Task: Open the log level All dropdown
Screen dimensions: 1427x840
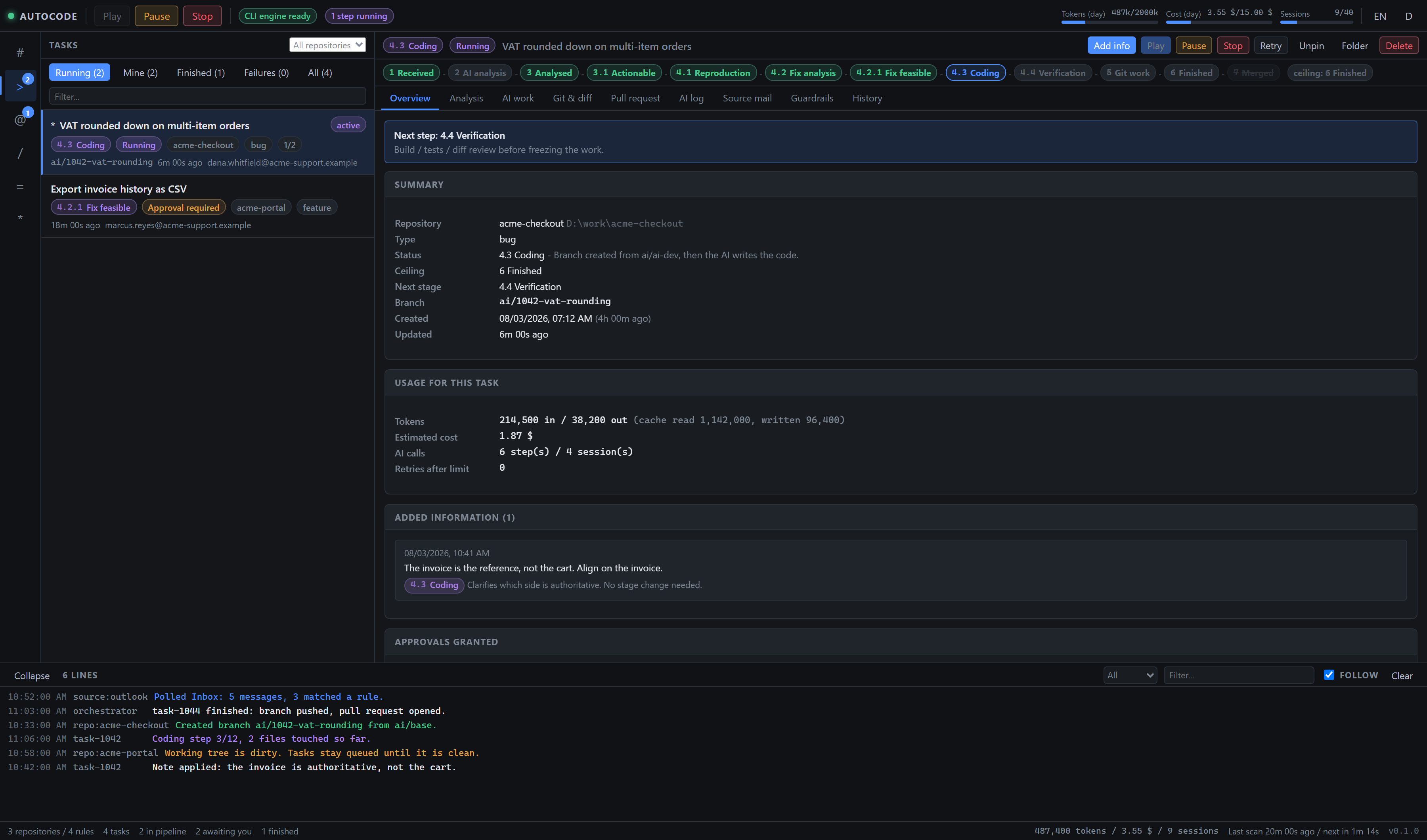Action: tap(1130, 675)
